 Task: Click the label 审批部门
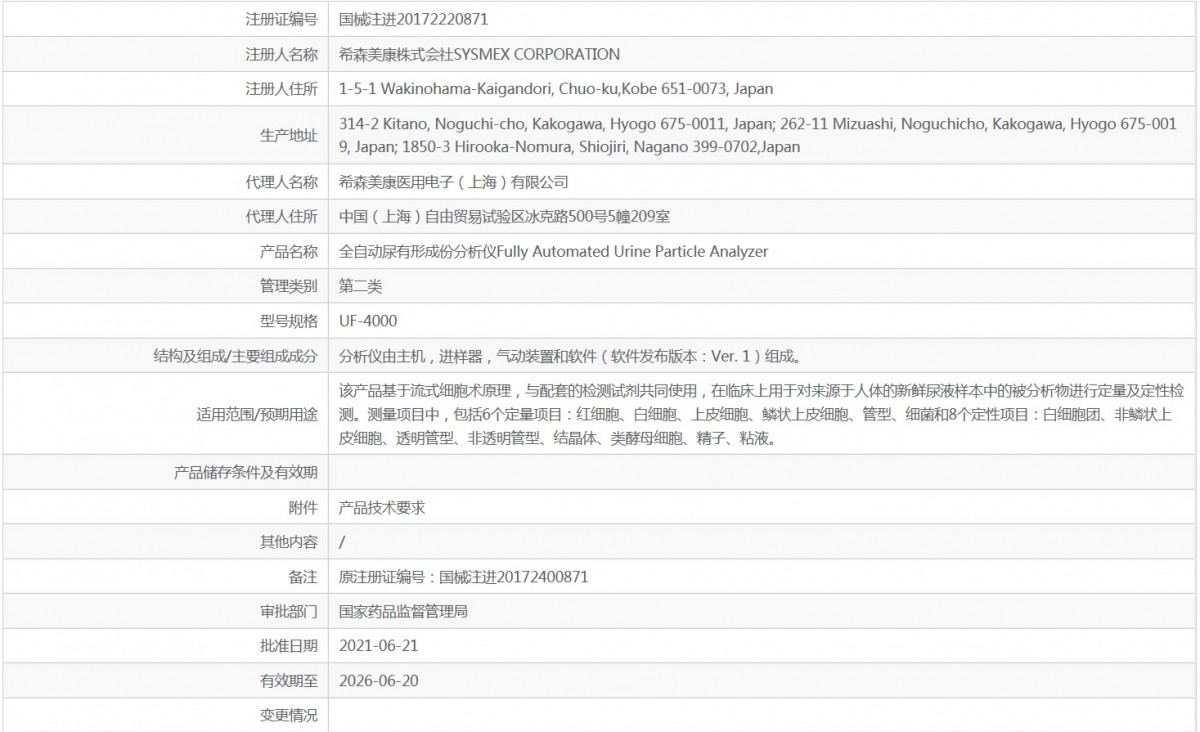(288, 611)
